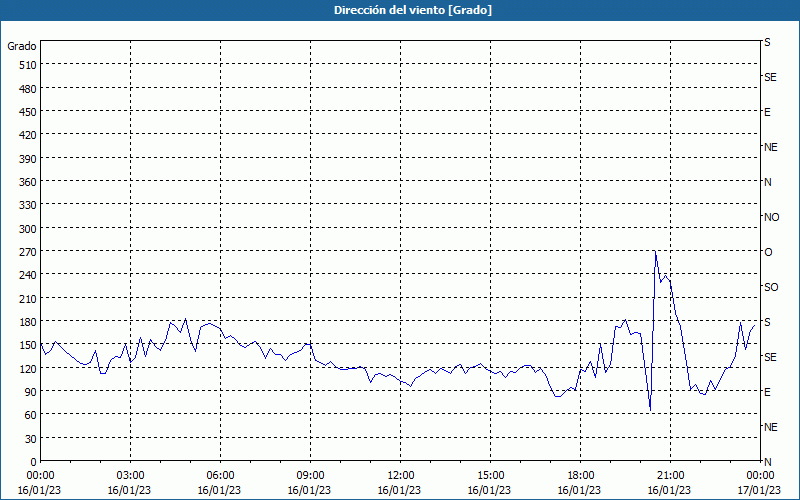
Task: Click the 450 degree axis value
Action: [29, 112]
